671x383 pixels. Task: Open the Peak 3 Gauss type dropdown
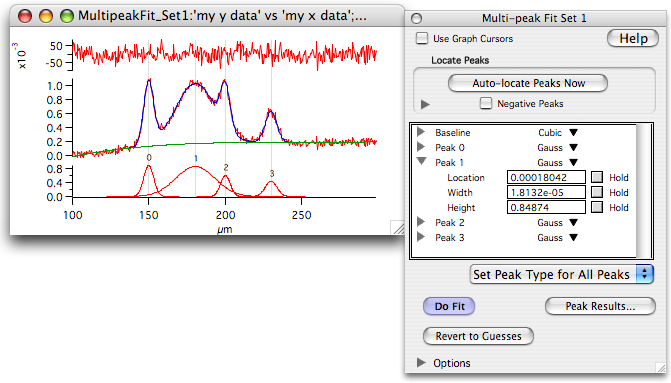point(573,238)
